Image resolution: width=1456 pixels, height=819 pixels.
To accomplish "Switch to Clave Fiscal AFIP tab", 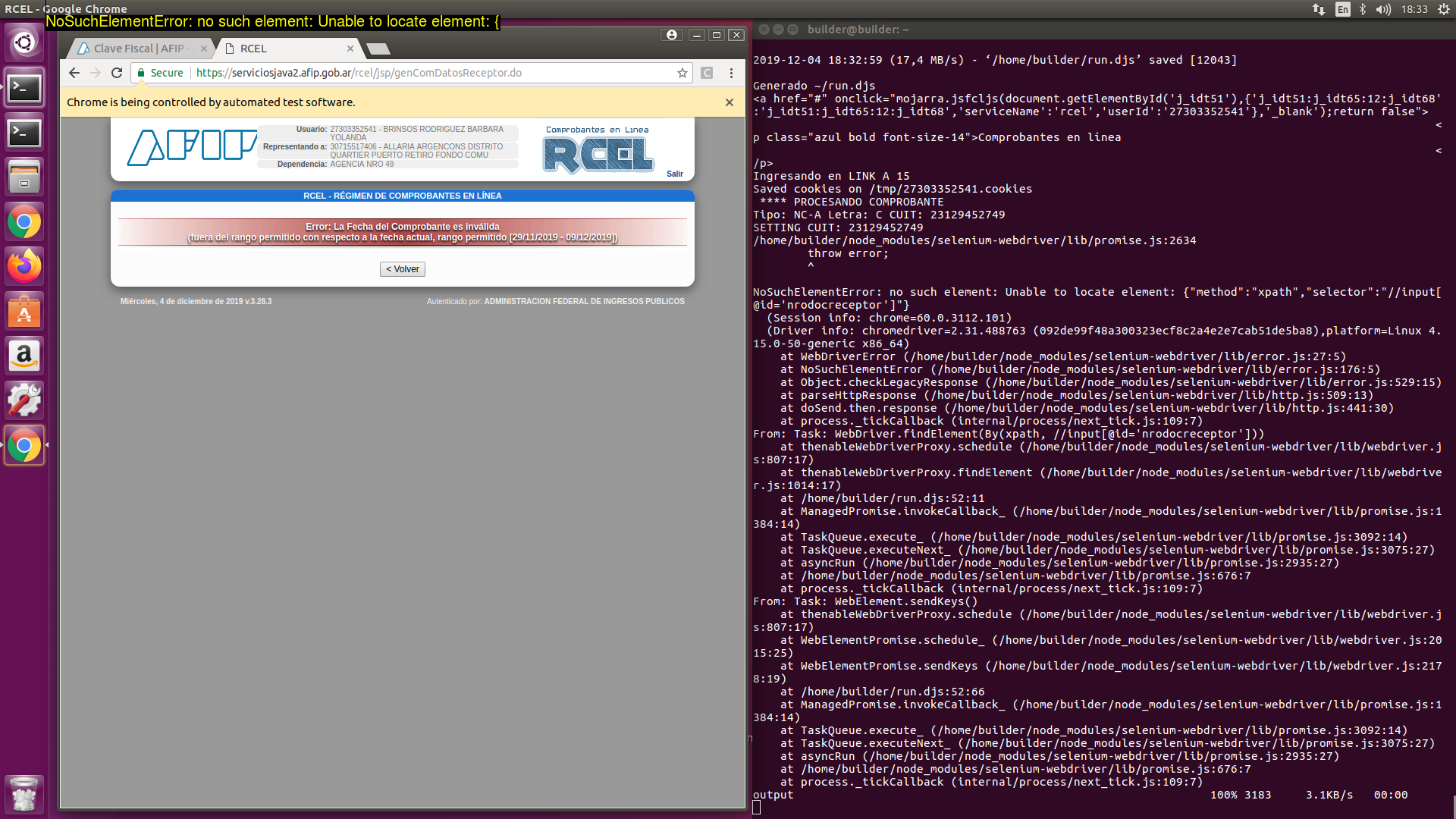I will (140, 49).
